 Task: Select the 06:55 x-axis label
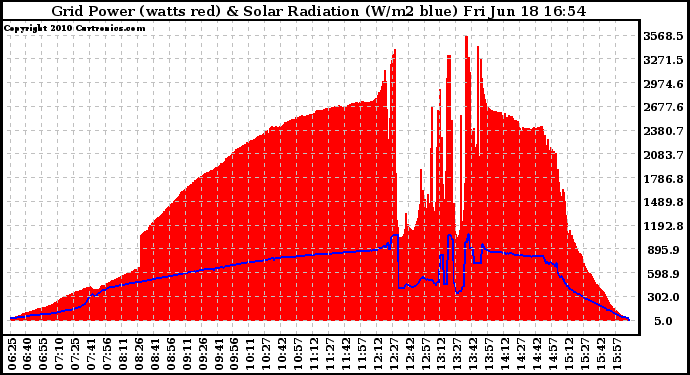[43, 353]
